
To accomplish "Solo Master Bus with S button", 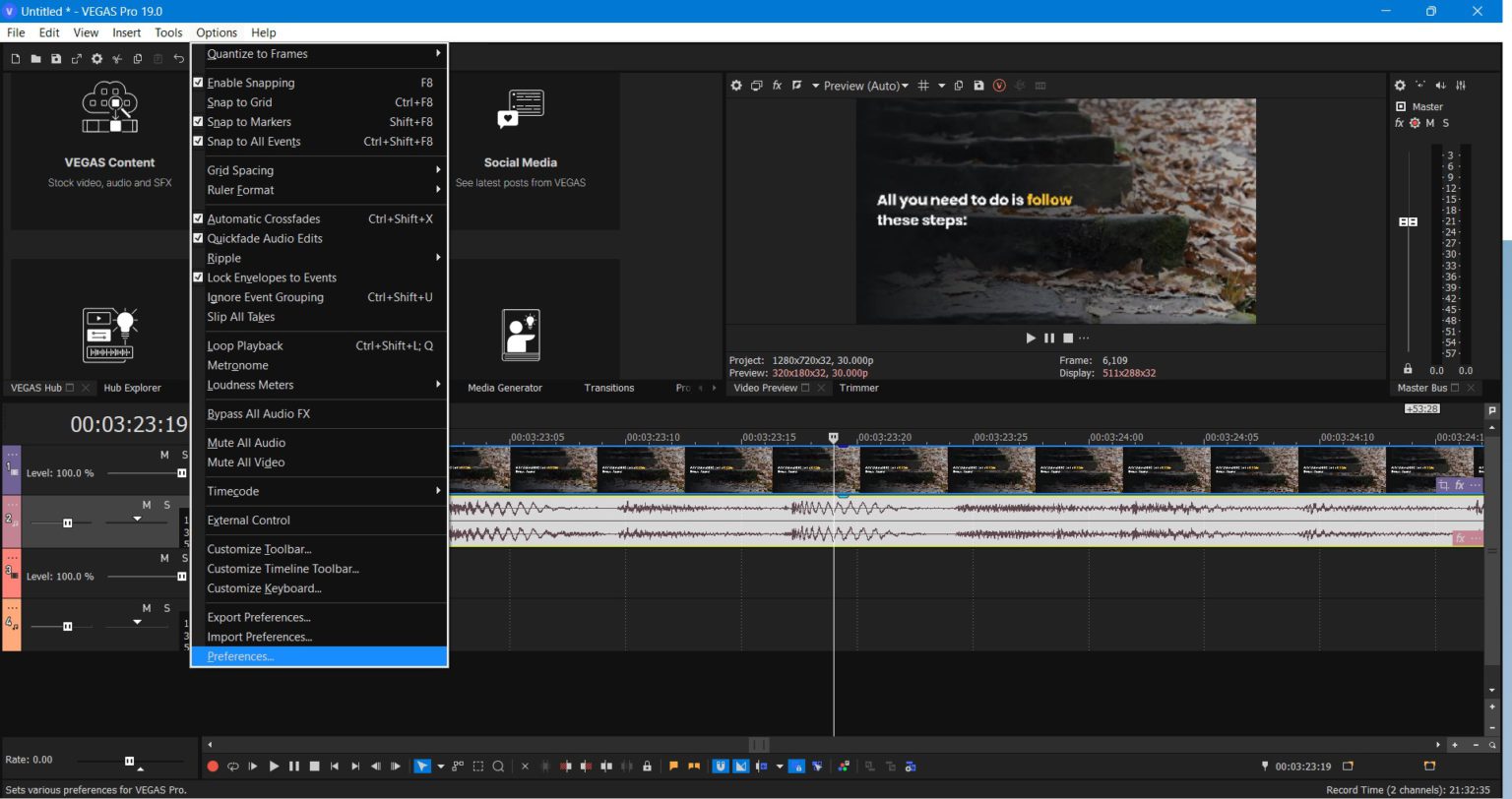I will 1446,123.
